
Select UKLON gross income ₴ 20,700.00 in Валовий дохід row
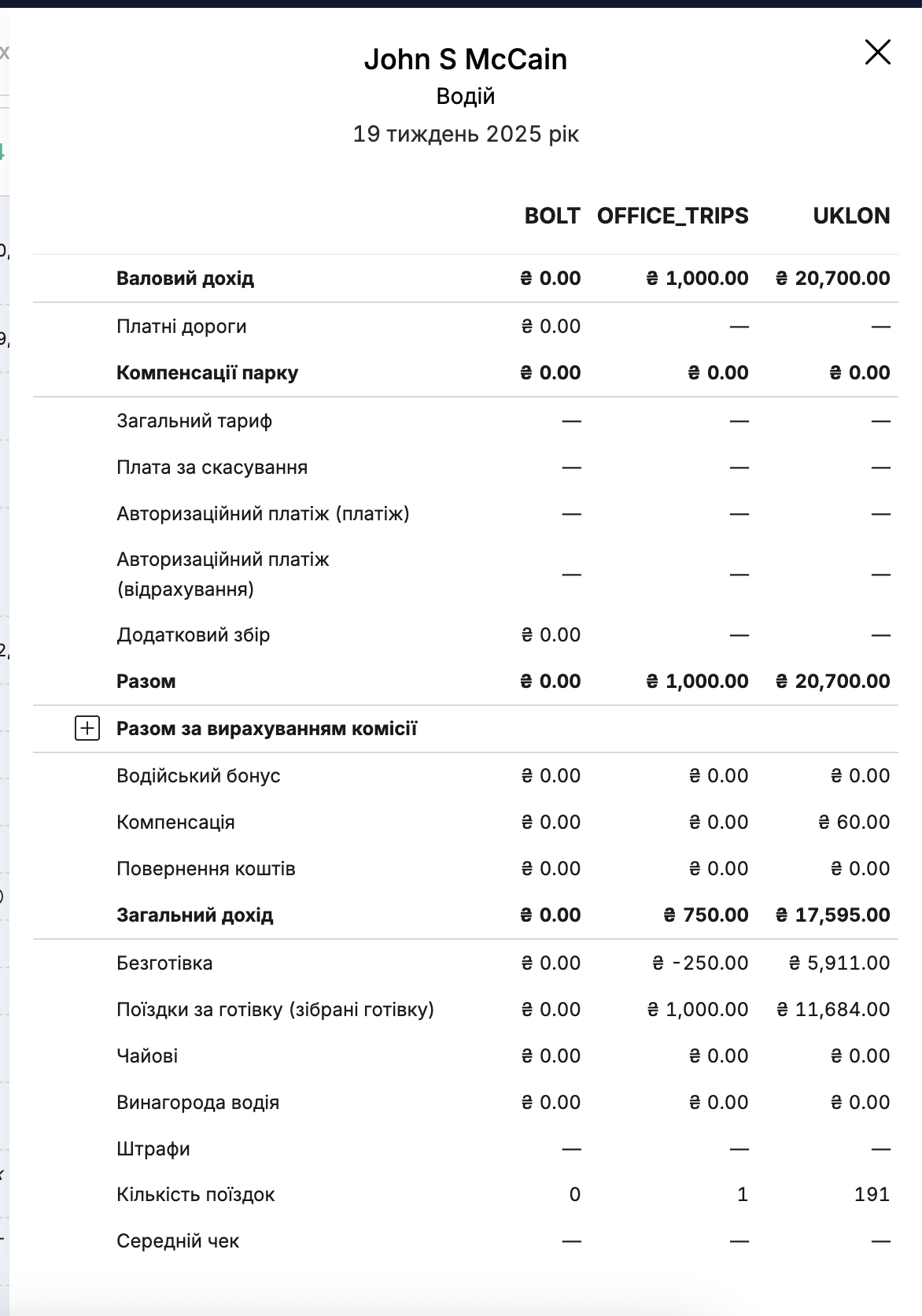833,278
